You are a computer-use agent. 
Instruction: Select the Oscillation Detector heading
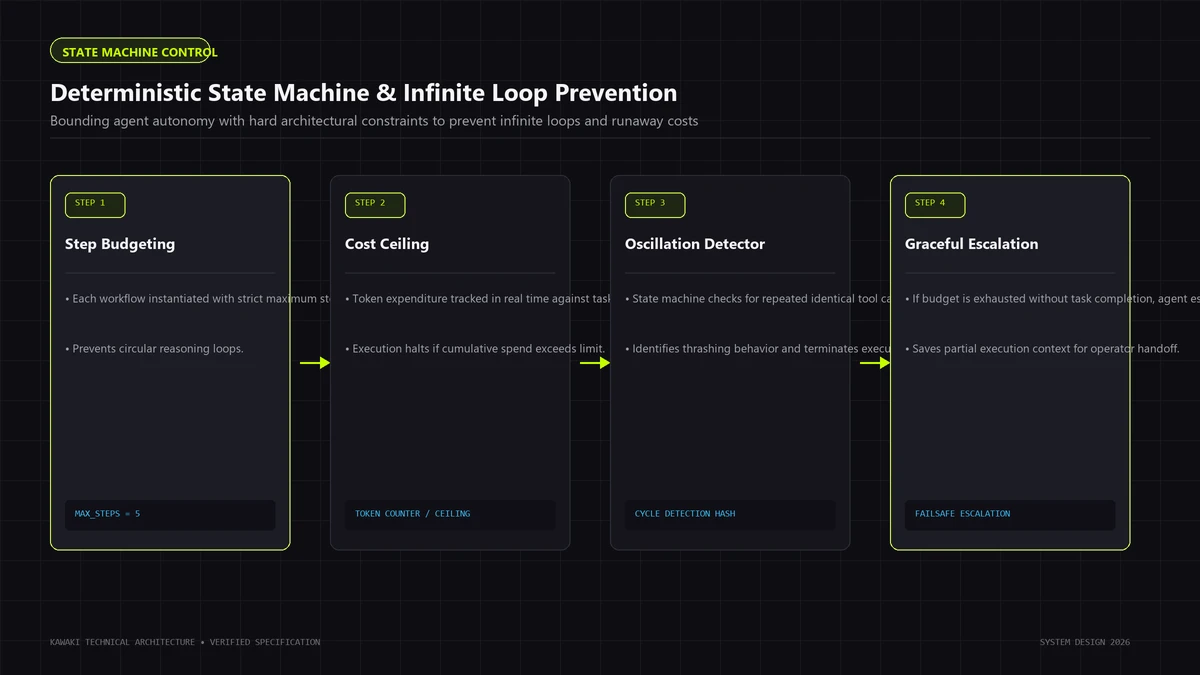pyautogui.click(x=695, y=244)
